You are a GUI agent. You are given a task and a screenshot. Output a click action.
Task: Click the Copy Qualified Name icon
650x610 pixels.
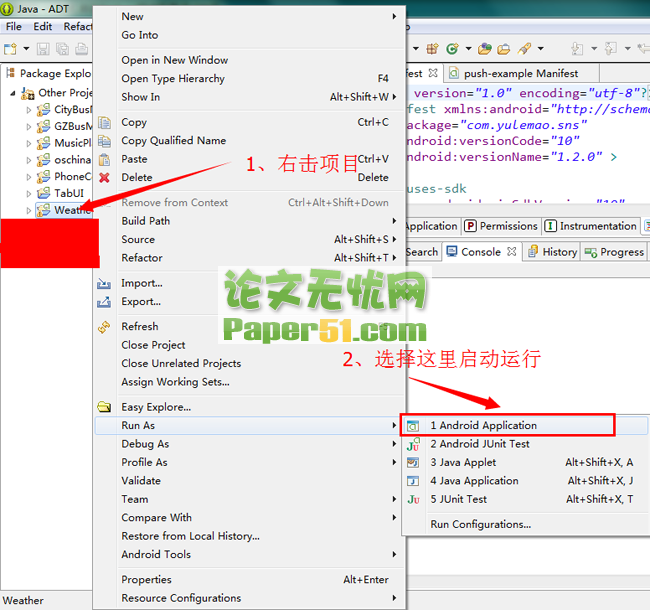click(x=104, y=141)
